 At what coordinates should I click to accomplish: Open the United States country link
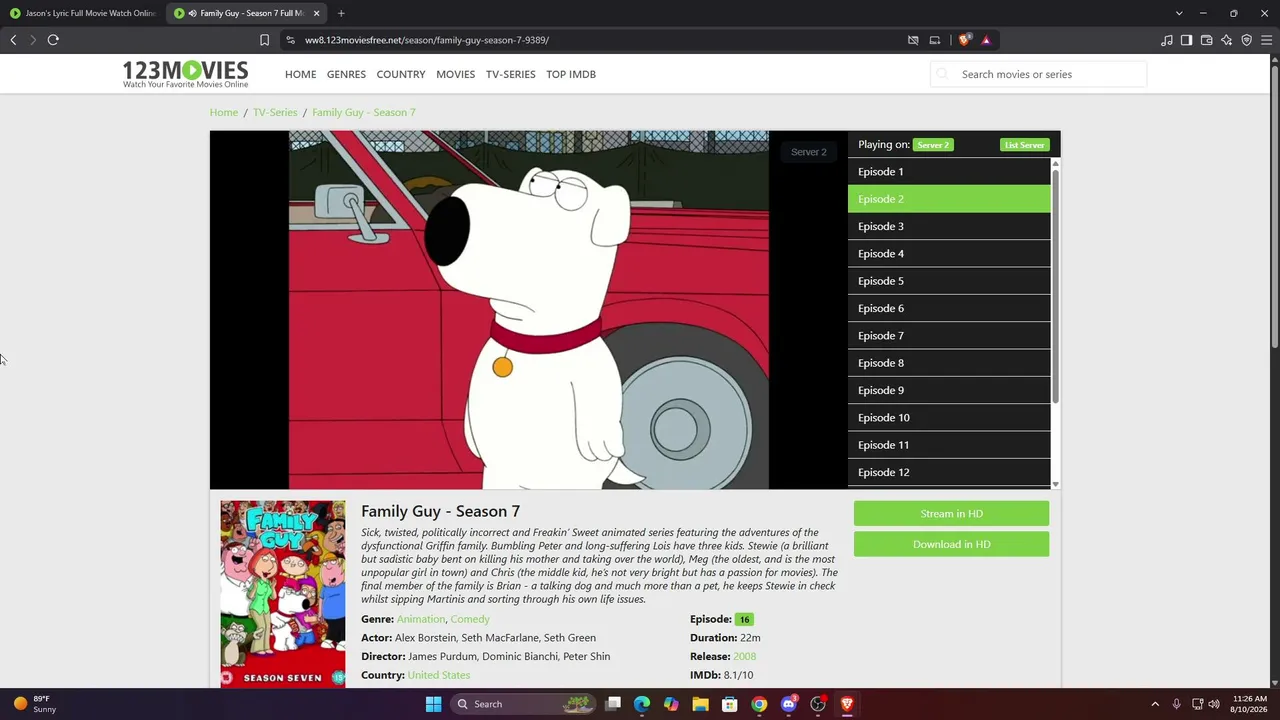point(439,675)
